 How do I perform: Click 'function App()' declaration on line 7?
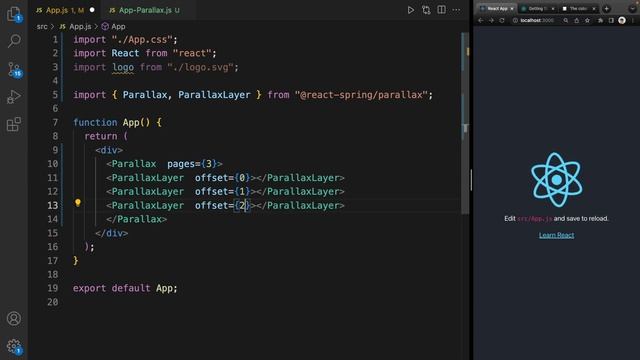point(111,122)
